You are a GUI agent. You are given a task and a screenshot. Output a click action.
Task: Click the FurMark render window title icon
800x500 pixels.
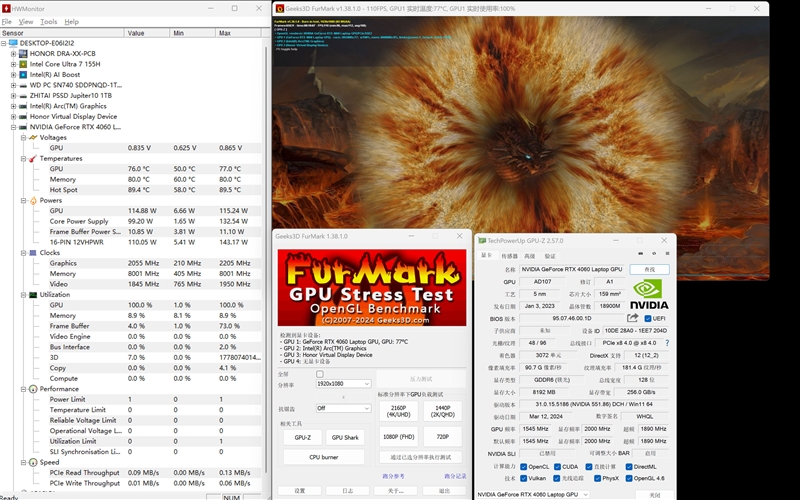click(280, 9)
